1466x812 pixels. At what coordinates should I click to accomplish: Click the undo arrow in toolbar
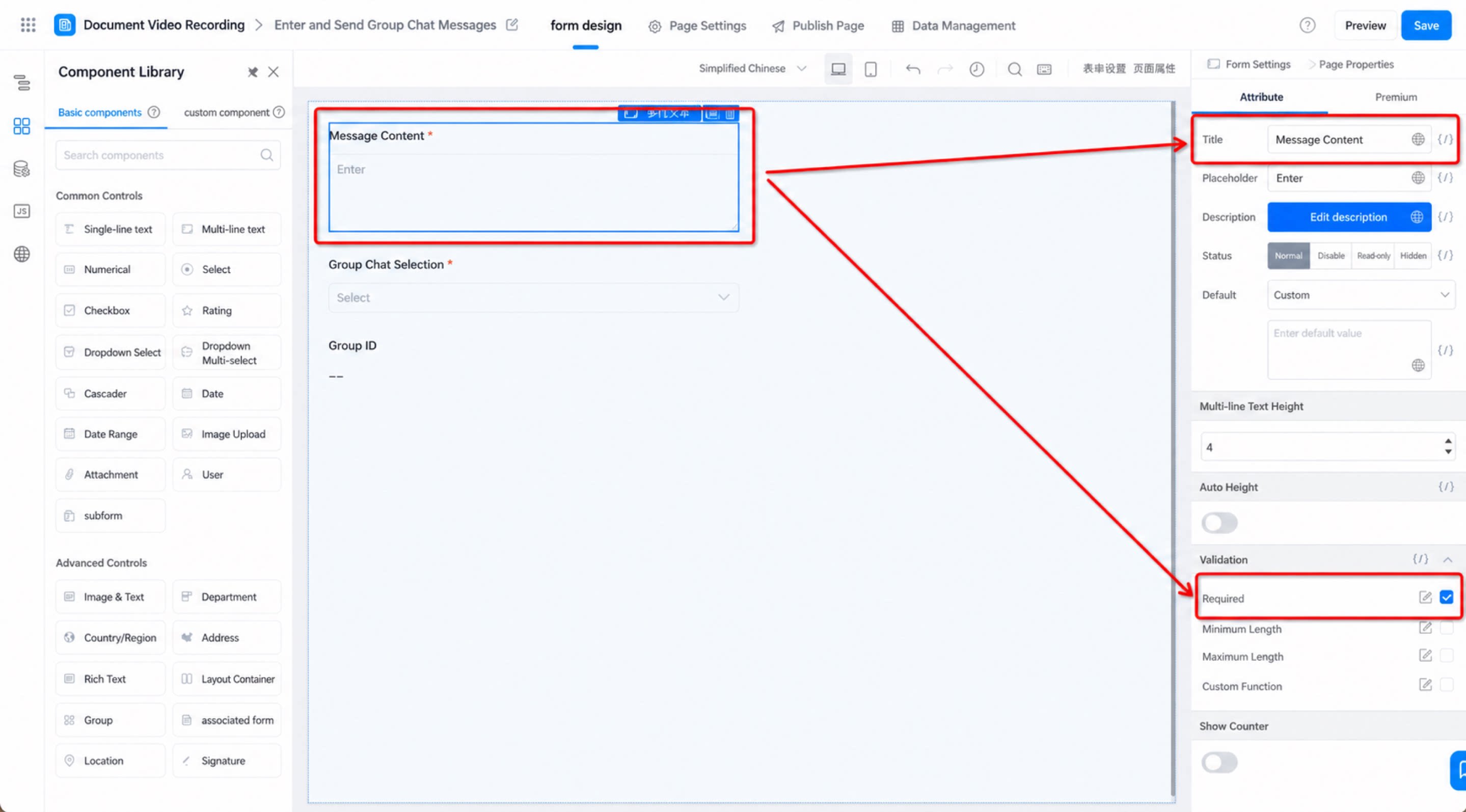[913, 69]
